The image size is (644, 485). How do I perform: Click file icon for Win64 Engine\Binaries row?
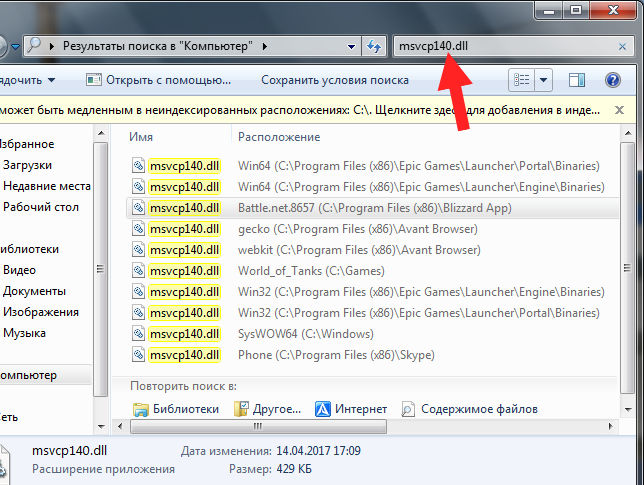click(138, 187)
